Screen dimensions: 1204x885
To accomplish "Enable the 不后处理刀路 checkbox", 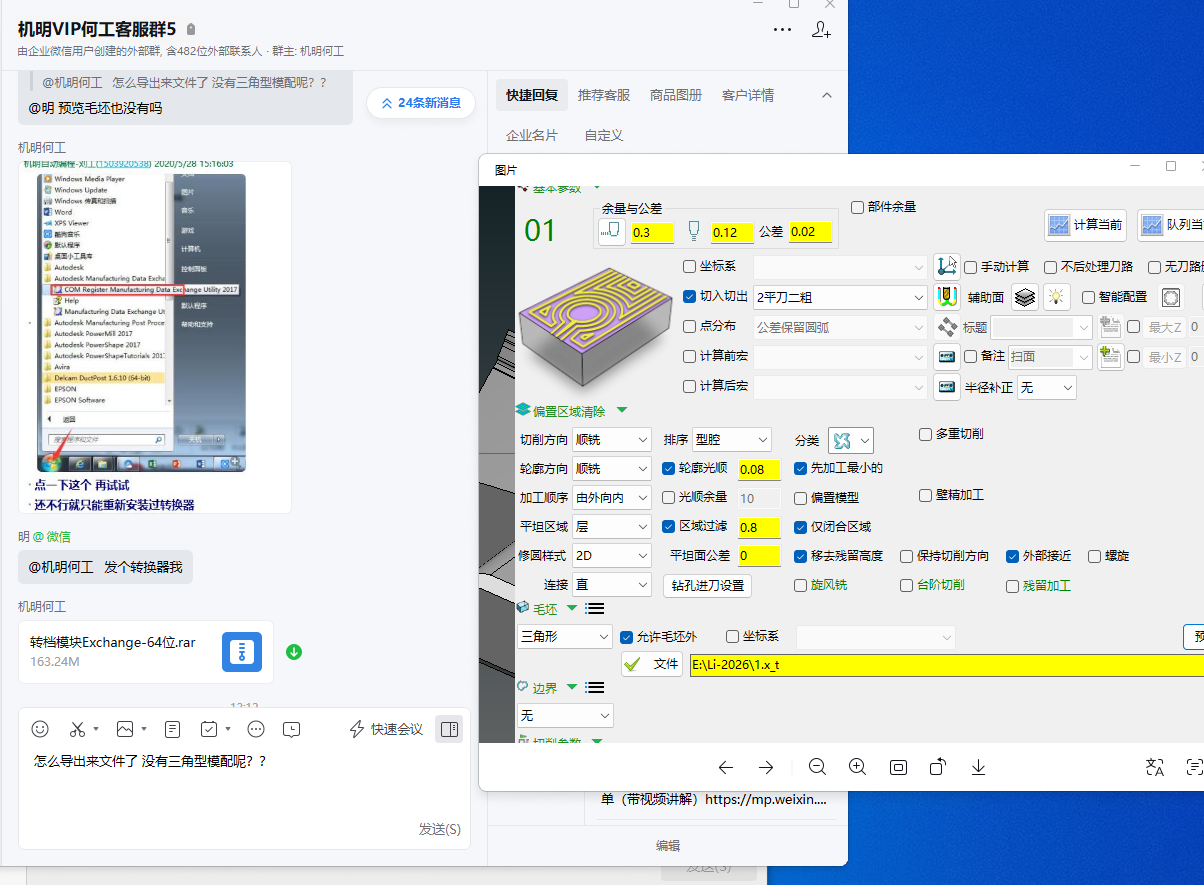I will [x=1050, y=267].
